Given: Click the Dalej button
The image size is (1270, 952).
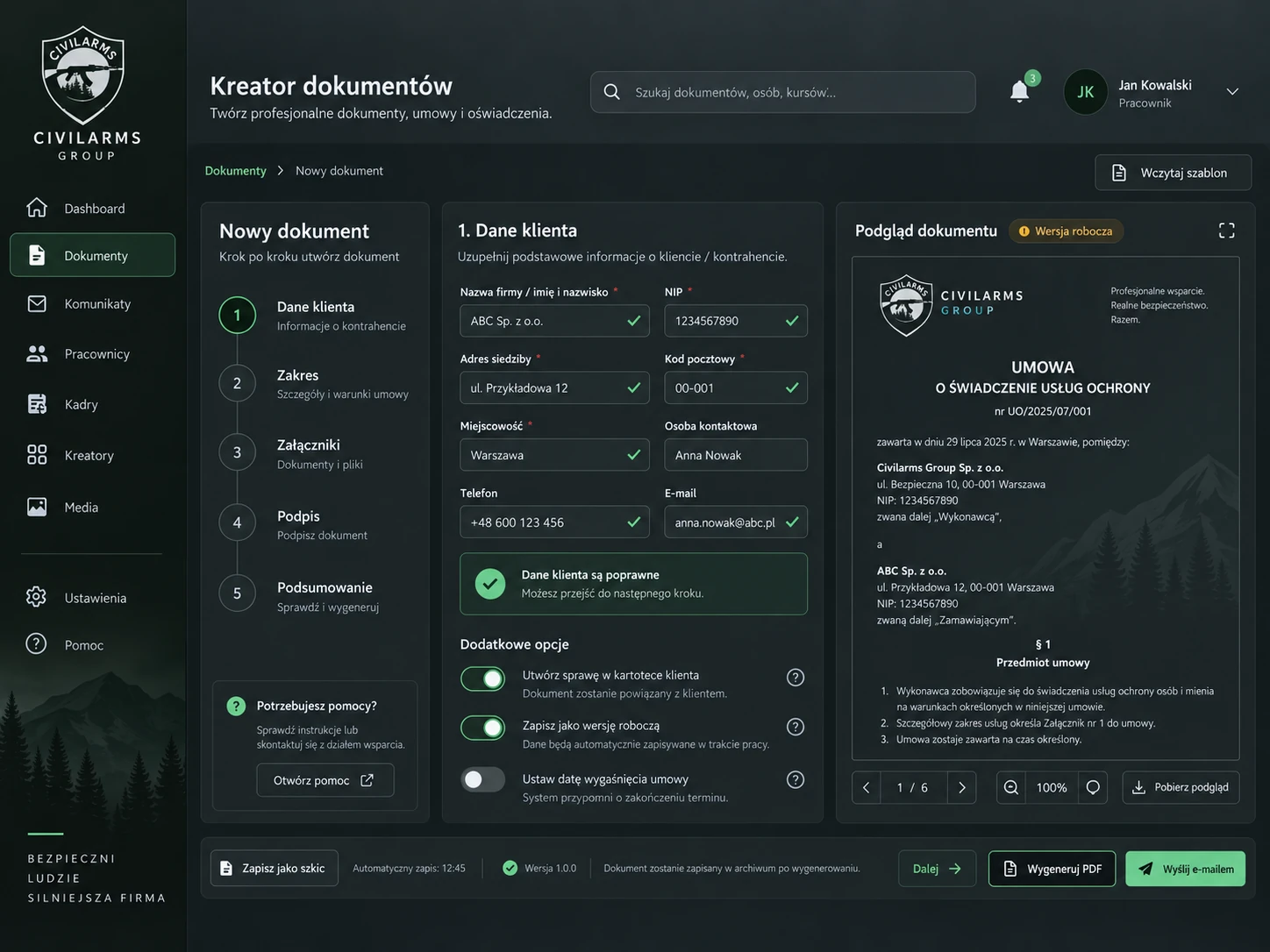Looking at the screenshot, I should 937,869.
